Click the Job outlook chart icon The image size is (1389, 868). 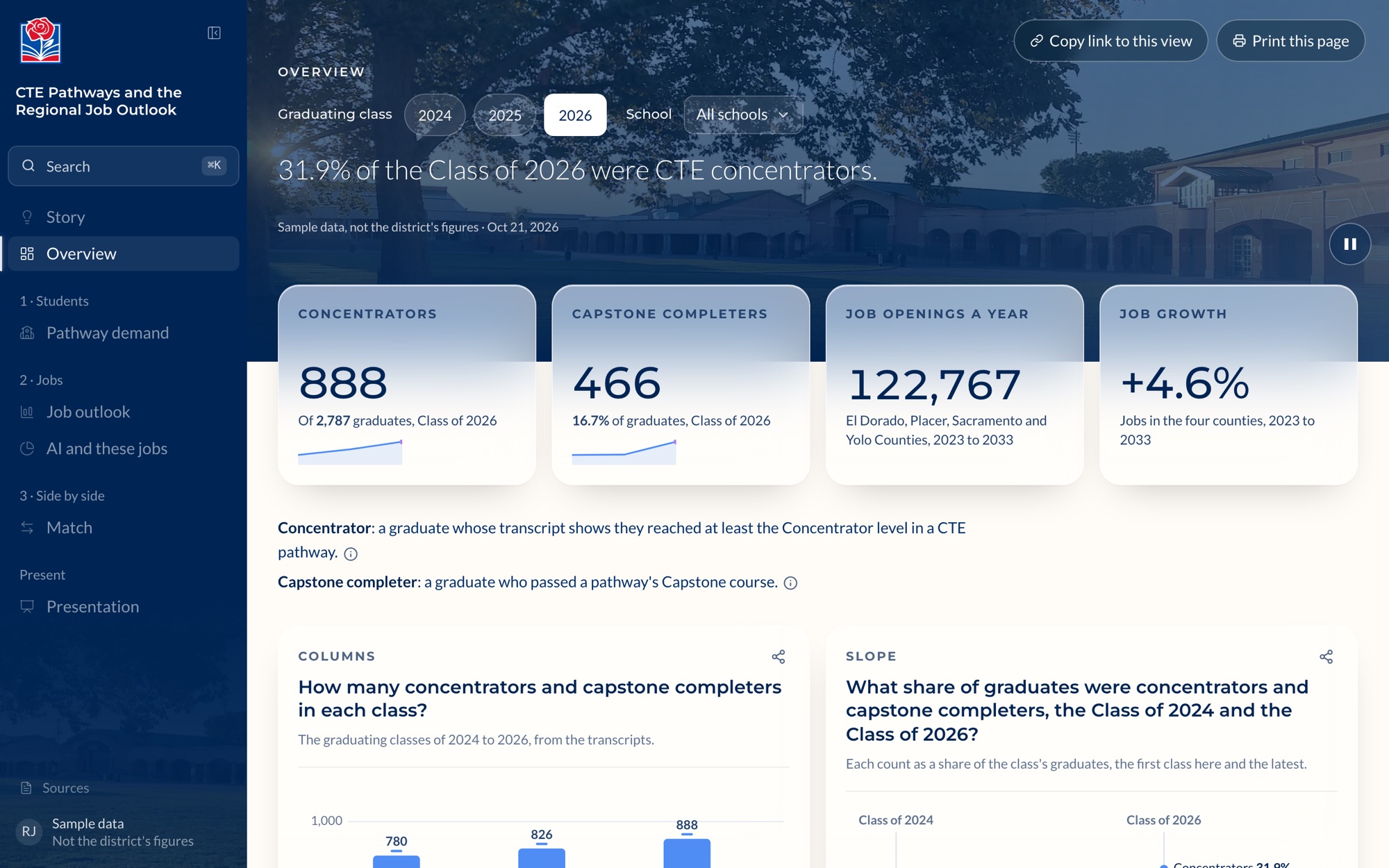coord(27,412)
